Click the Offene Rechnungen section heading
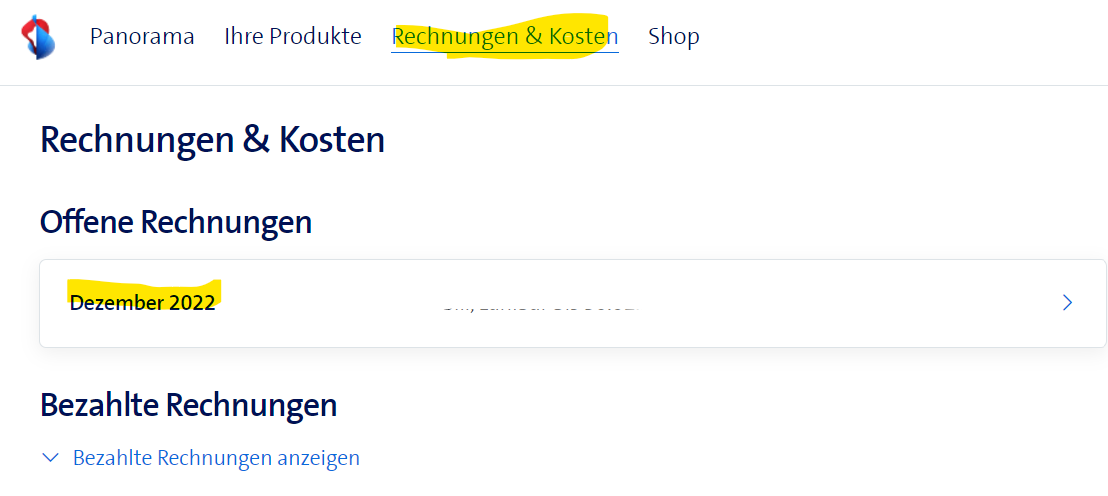 (x=176, y=222)
